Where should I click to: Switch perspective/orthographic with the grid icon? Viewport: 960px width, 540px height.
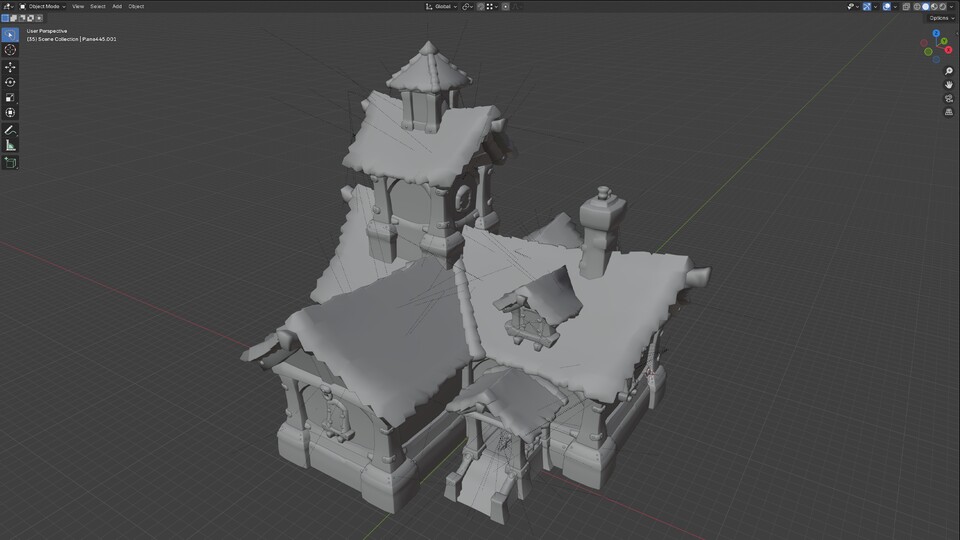click(x=948, y=112)
